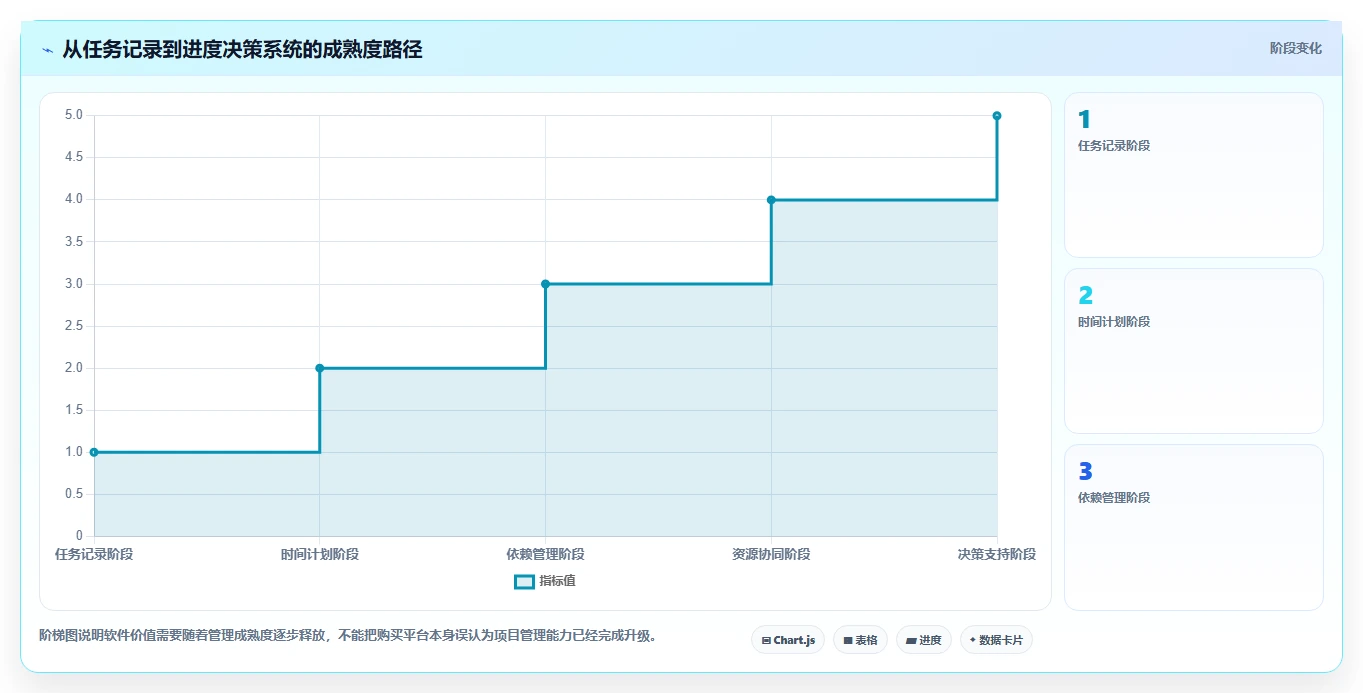Select the Chart.js tag
Screen dimensions: 1363x693
coord(788,640)
